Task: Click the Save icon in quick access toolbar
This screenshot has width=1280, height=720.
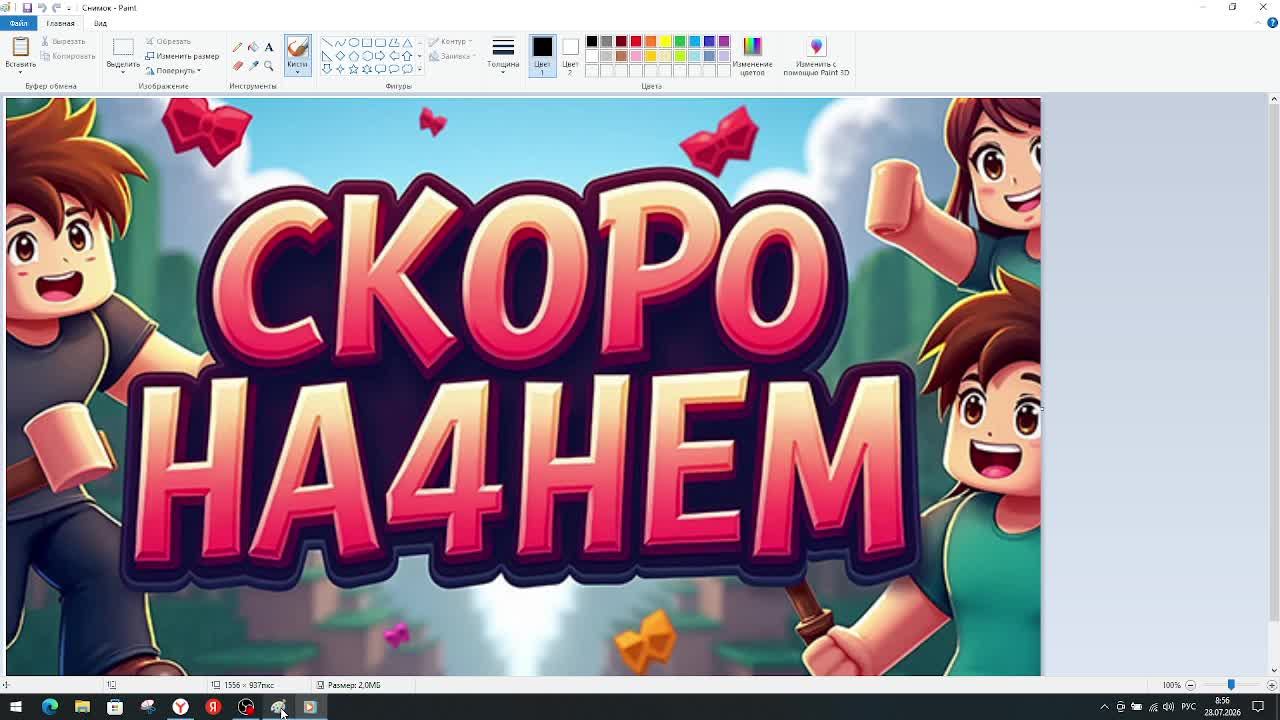Action: (x=27, y=7)
